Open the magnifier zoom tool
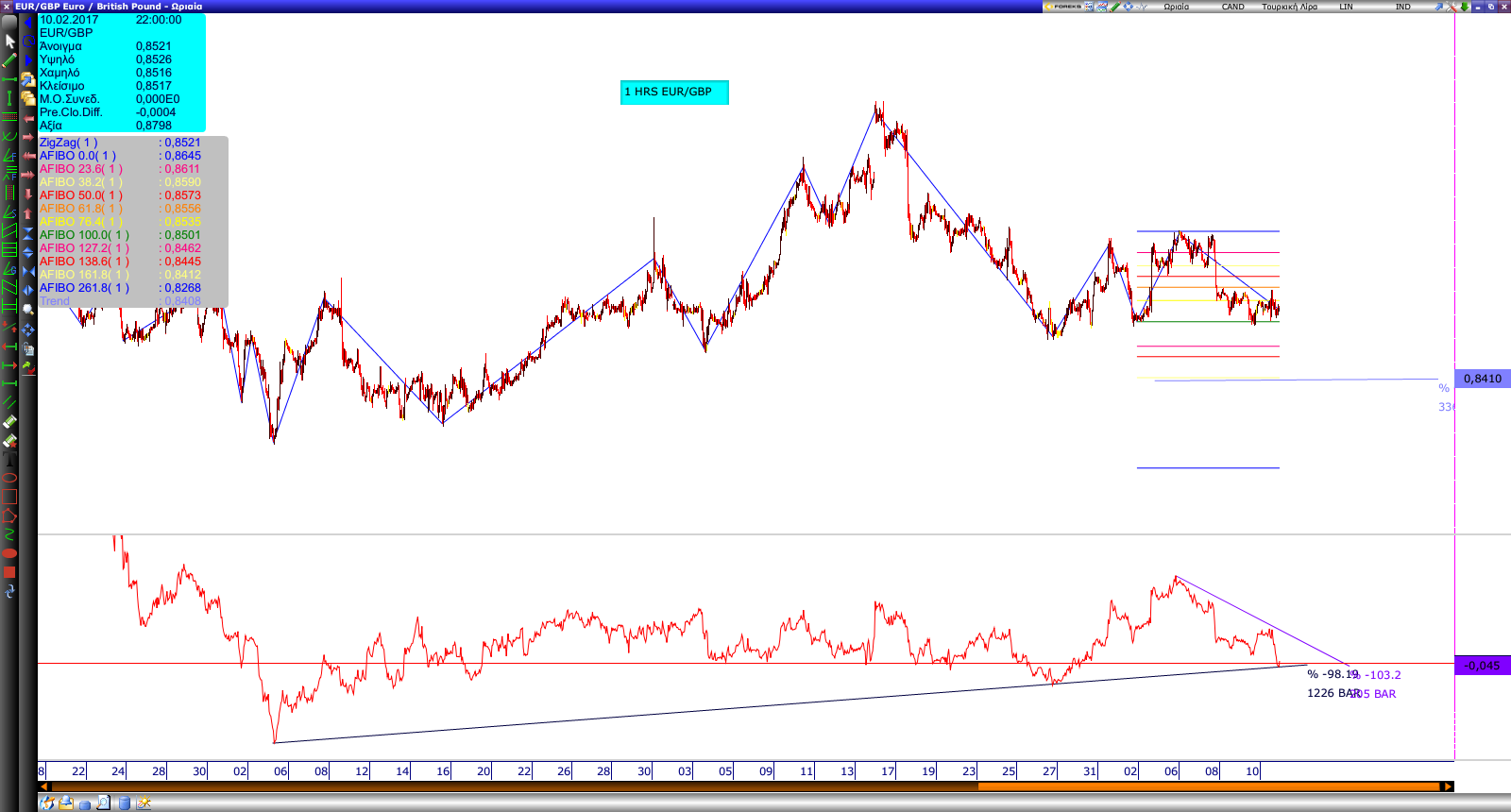This screenshot has height=812, width=1511. [x=27, y=311]
